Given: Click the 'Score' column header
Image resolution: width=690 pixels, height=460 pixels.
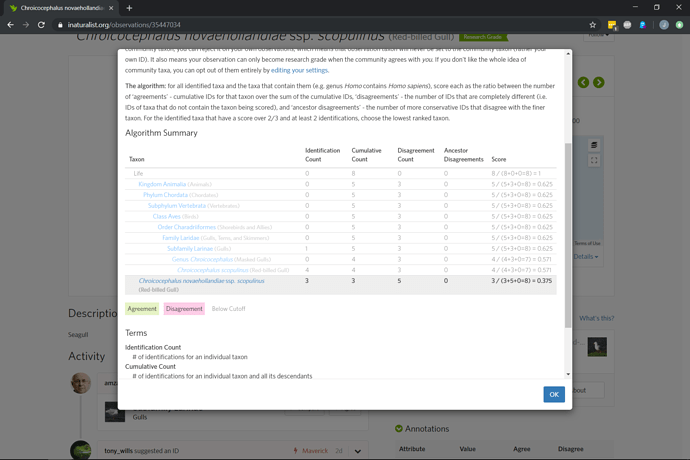Looking at the screenshot, I should coord(499,159).
